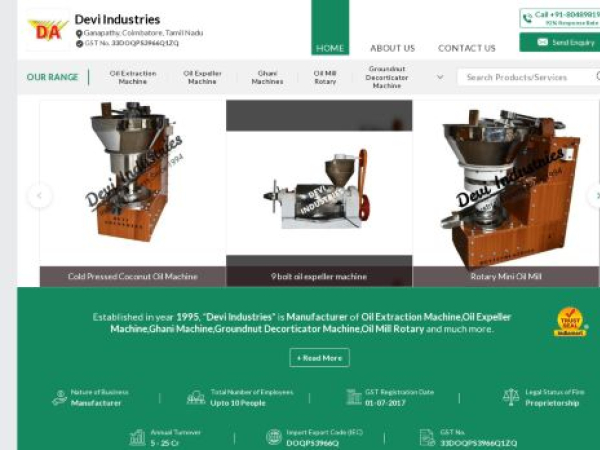The image size is (600, 450).
Task: Click the header GST No. 33DOQPS3966Q1ZQ text
Action: [x=132, y=43]
